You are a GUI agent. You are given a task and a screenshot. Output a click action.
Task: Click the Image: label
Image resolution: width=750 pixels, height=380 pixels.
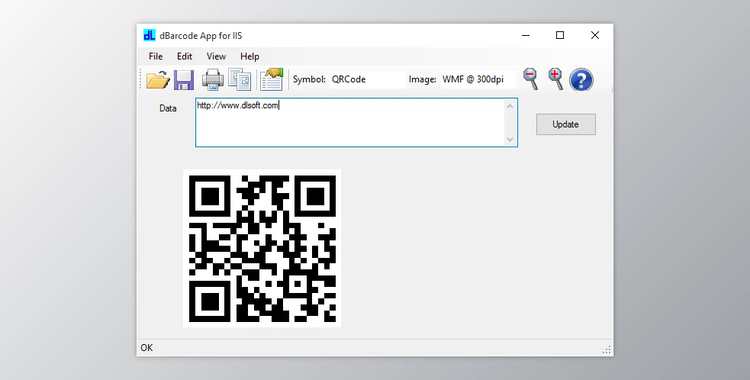422,79
